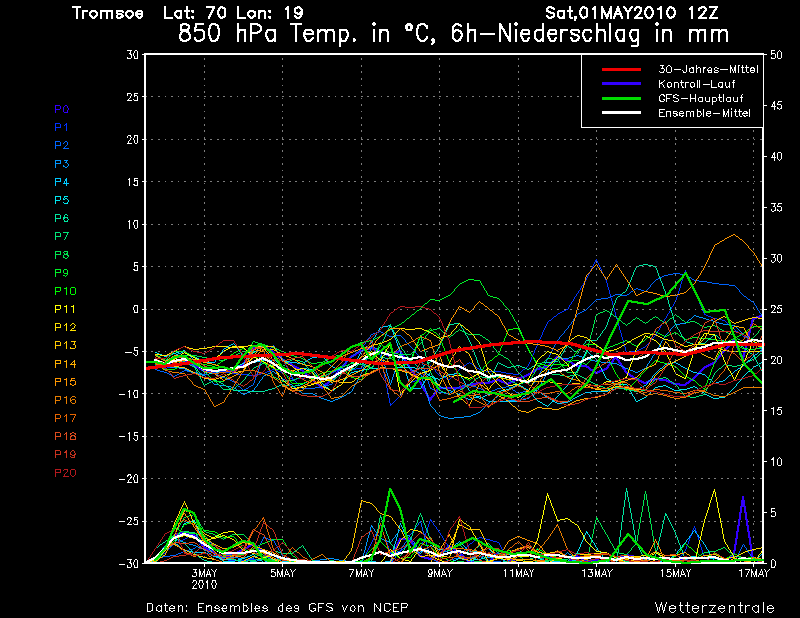Click the green GFS-Hauptlauf legend line
800x618 pixels.
[620, 99]
